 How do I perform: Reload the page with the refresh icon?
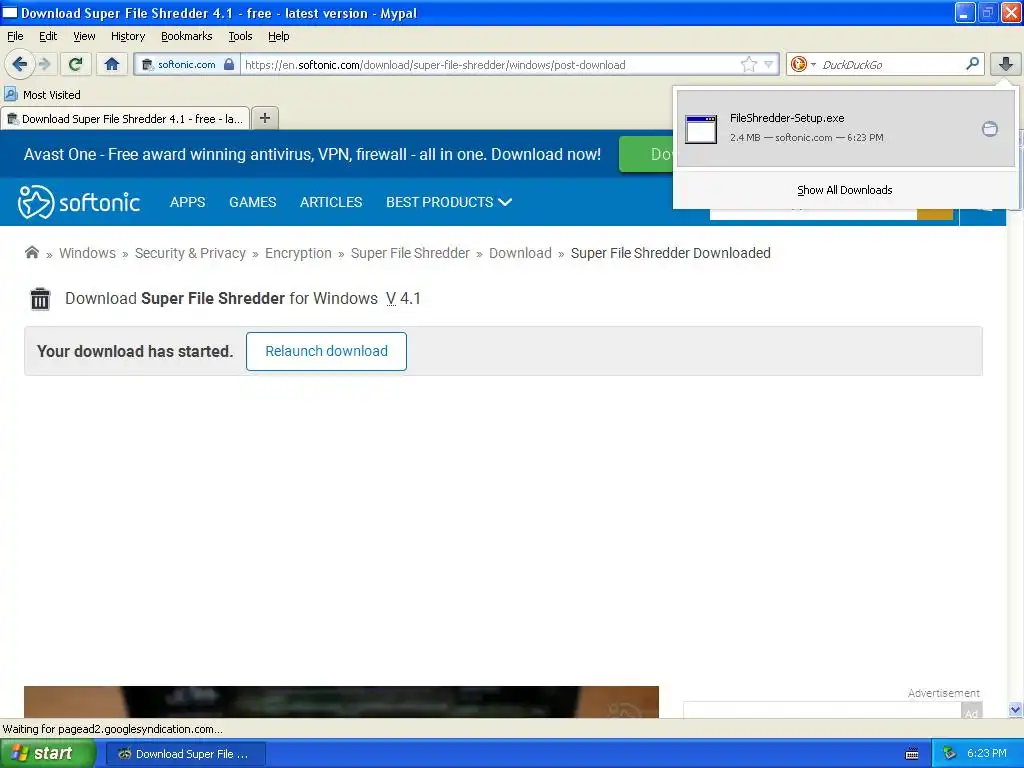pos(75,64)
